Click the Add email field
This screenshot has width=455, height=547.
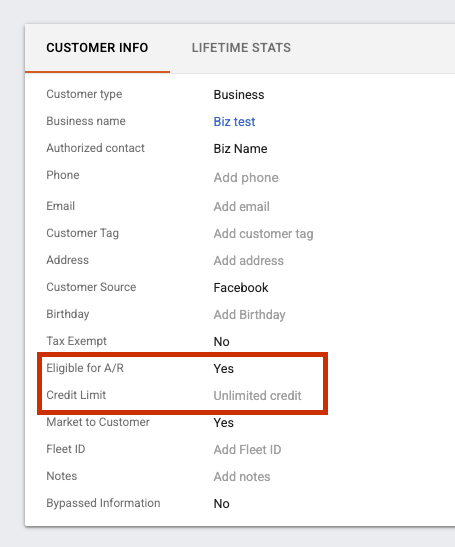click(x=241, y=207)
